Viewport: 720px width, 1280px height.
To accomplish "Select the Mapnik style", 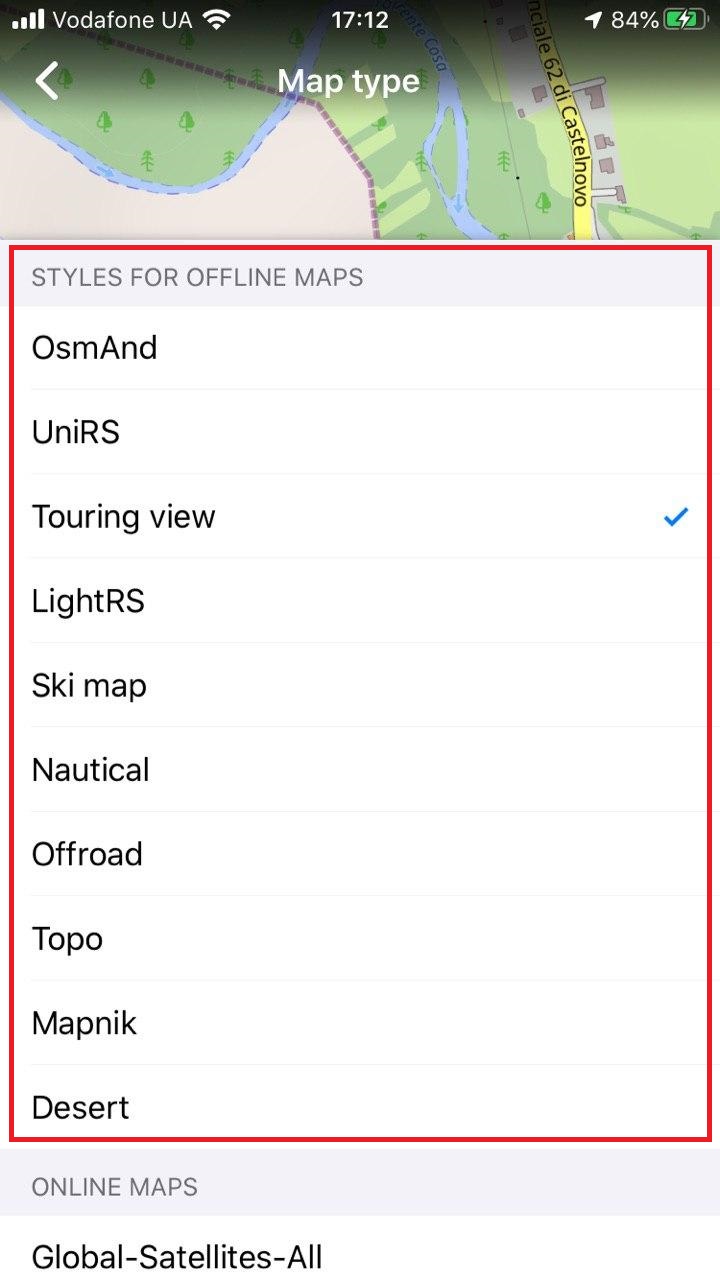I will tap(360, 1023).
